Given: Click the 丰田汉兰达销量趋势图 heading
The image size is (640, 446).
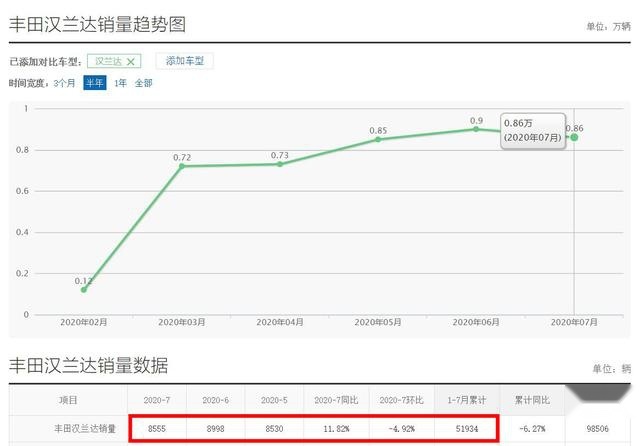Looking at the screenshot, I should point(98,24).
